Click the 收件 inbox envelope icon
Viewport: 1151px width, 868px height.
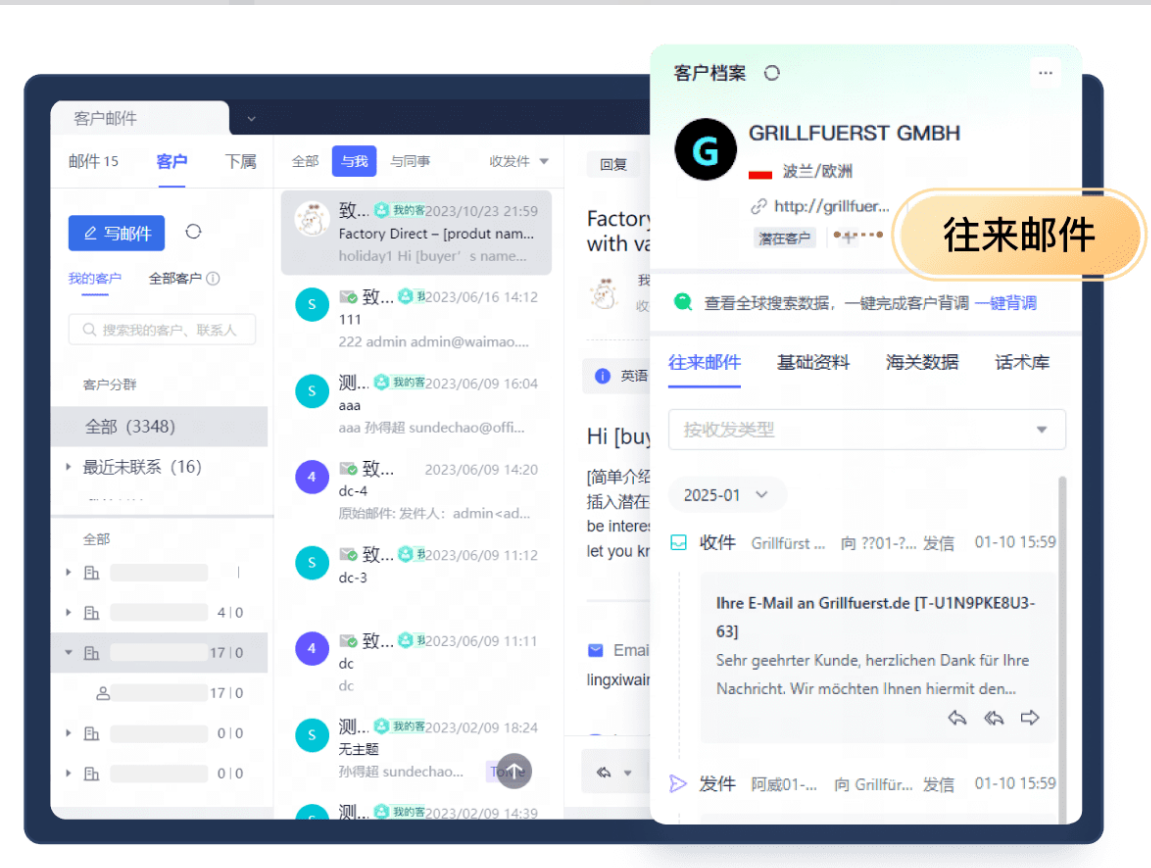pos(678,543)
